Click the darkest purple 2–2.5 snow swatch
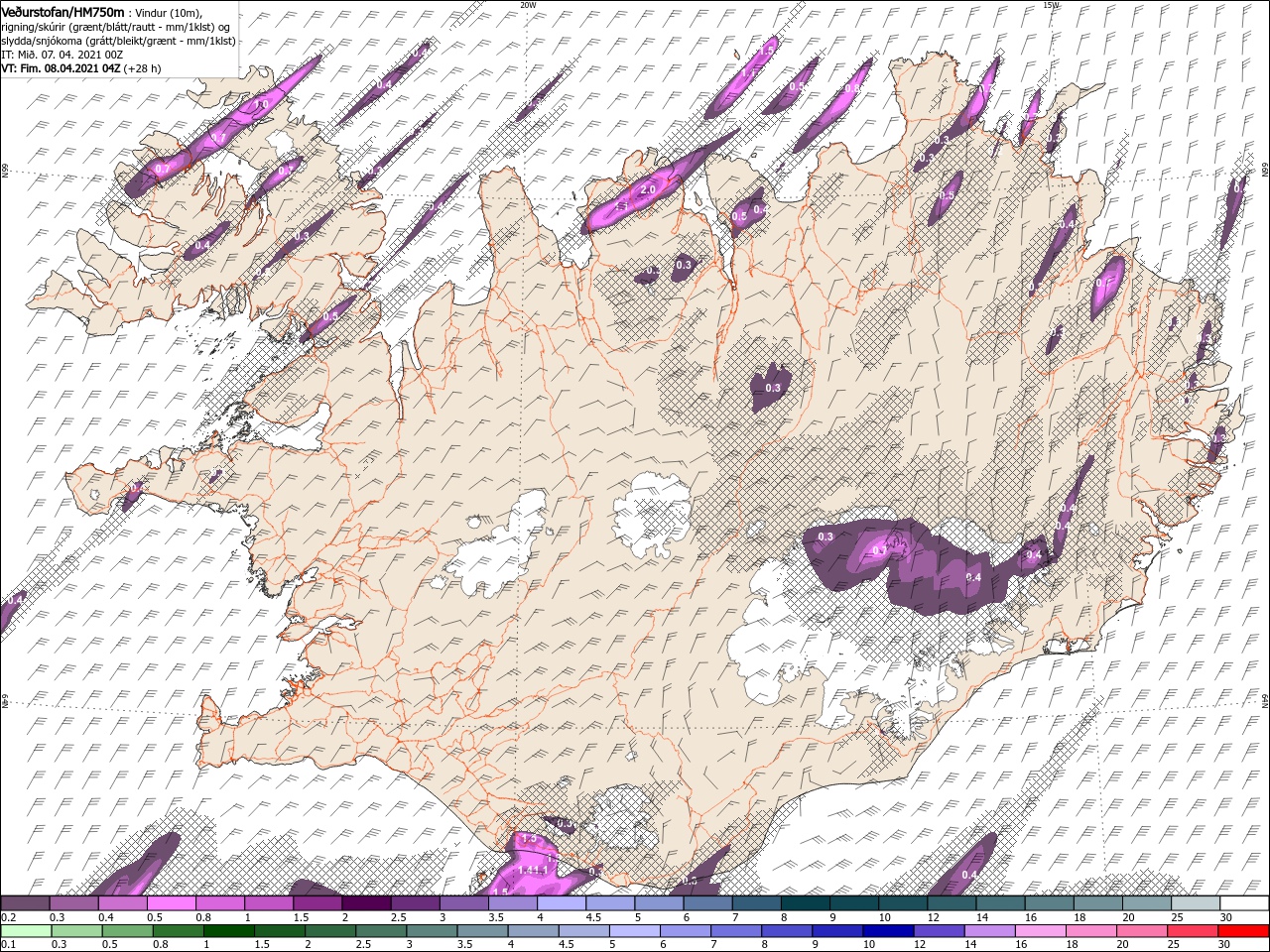 (366, 903)
